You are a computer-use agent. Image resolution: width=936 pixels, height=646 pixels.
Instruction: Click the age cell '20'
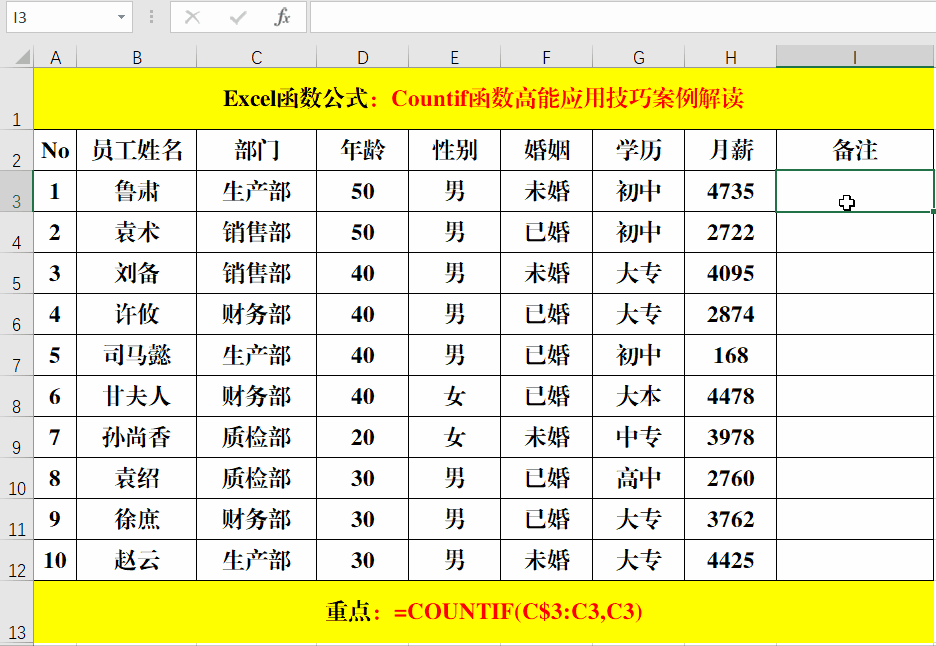[362, 437]
